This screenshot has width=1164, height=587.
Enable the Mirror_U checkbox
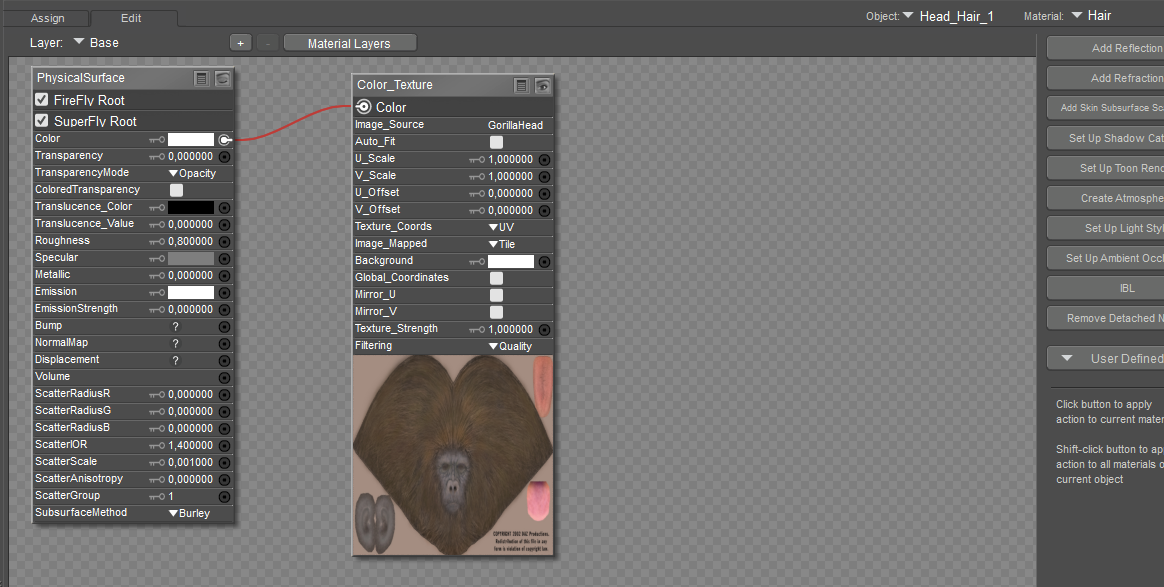(497, 295)
